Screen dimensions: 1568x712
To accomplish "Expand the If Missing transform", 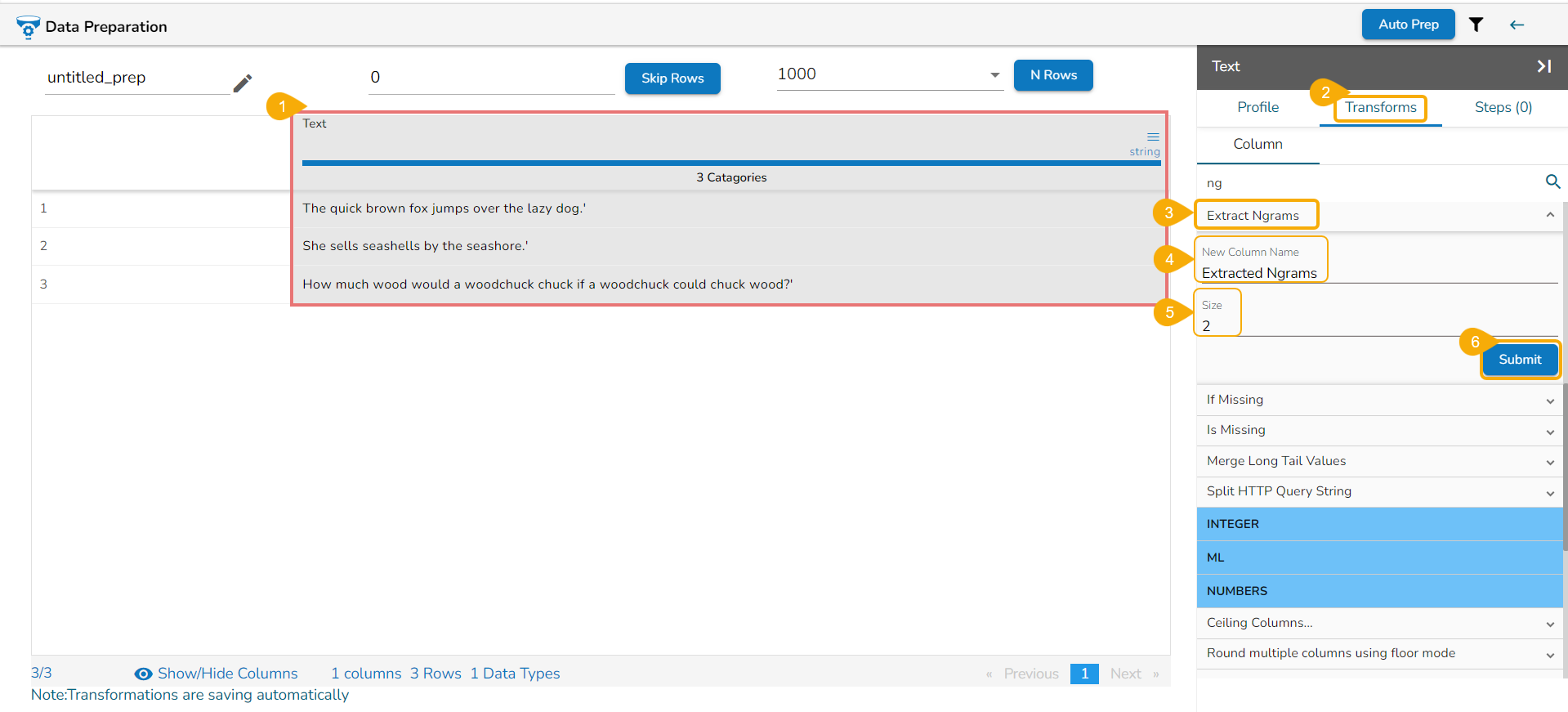I will 1380,400.
